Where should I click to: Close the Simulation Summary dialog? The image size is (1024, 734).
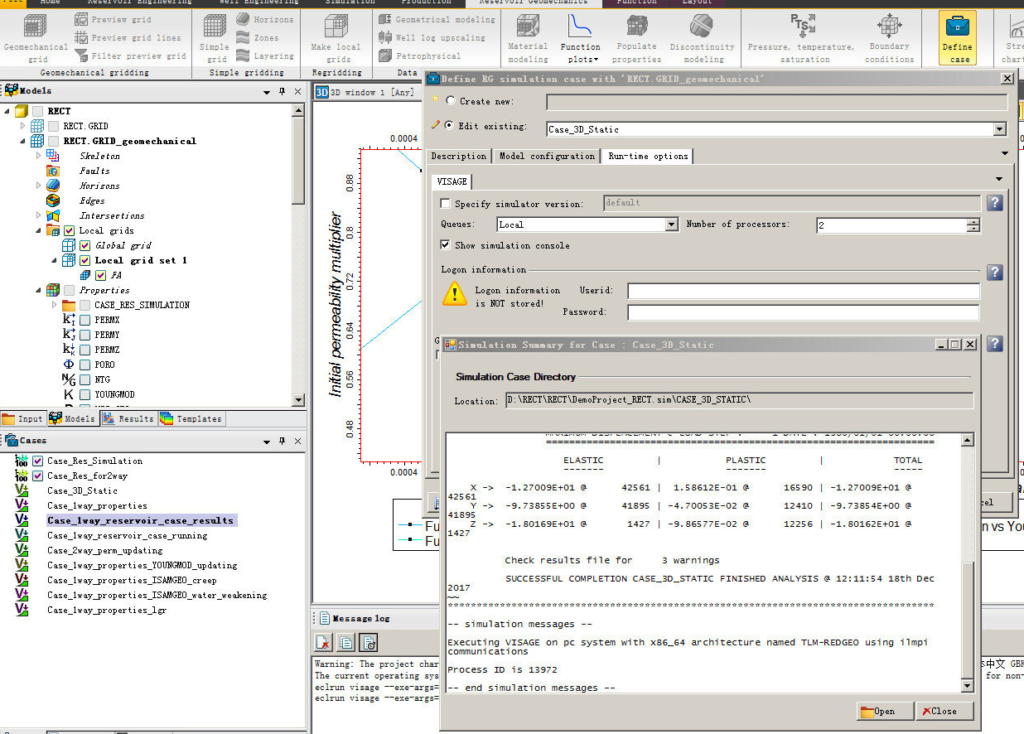(941, 710)
